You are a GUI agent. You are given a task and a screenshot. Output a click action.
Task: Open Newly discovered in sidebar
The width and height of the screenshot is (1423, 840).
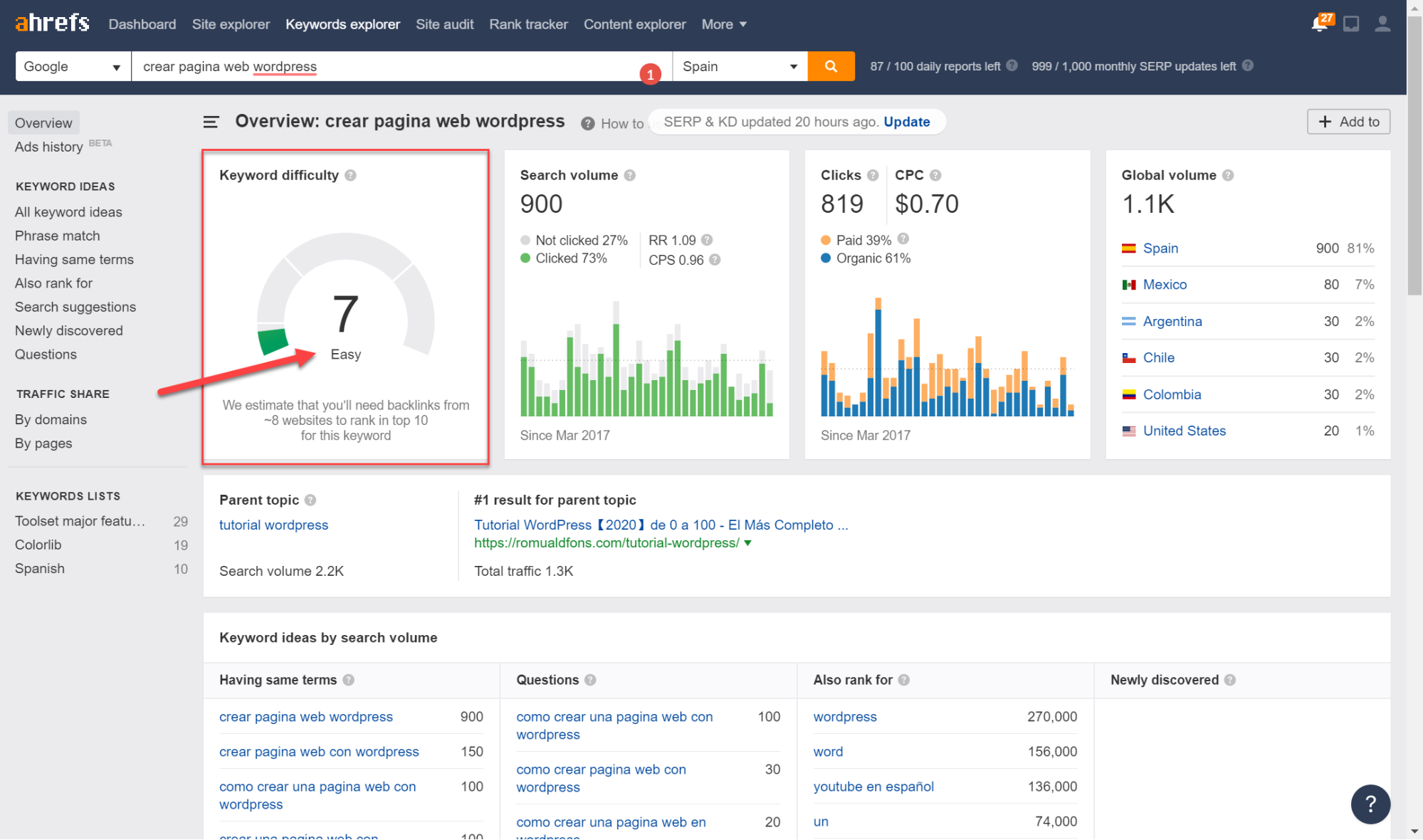(68, 331)
